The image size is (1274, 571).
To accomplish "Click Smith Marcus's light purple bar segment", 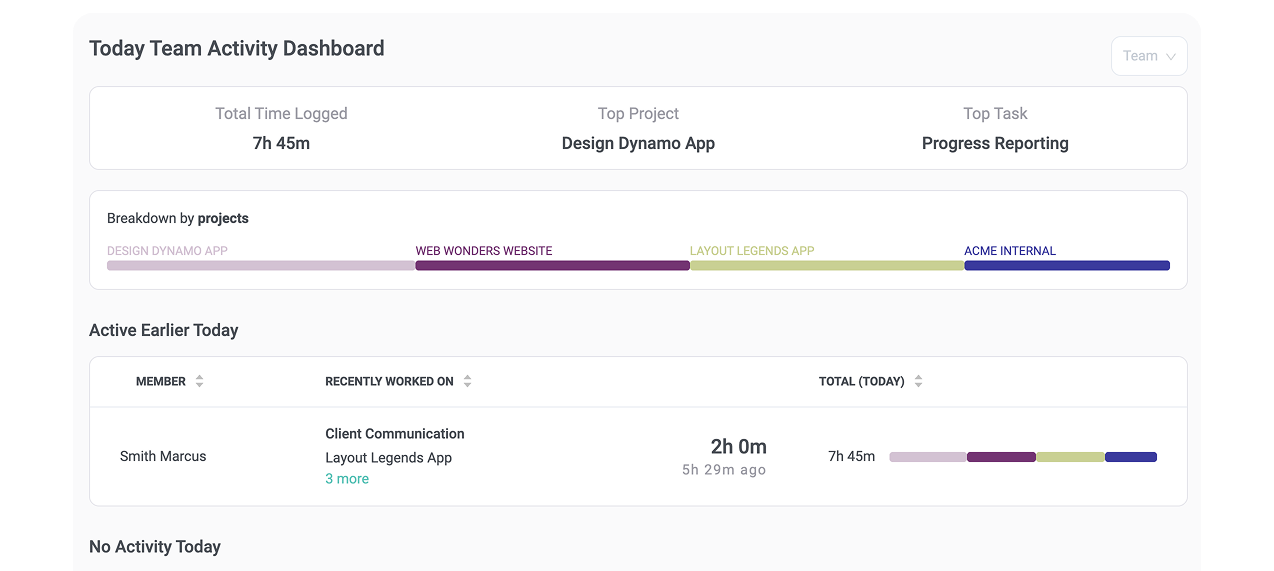I will pyautogui.click(x=928, y=457).
